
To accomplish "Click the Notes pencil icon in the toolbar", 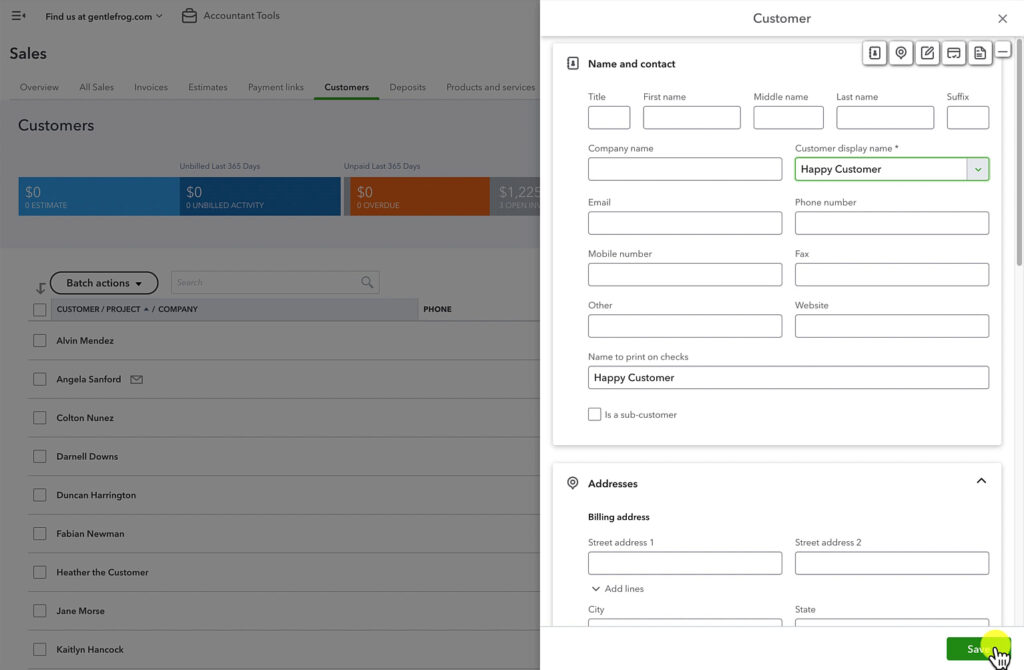I will coord(927,52).
